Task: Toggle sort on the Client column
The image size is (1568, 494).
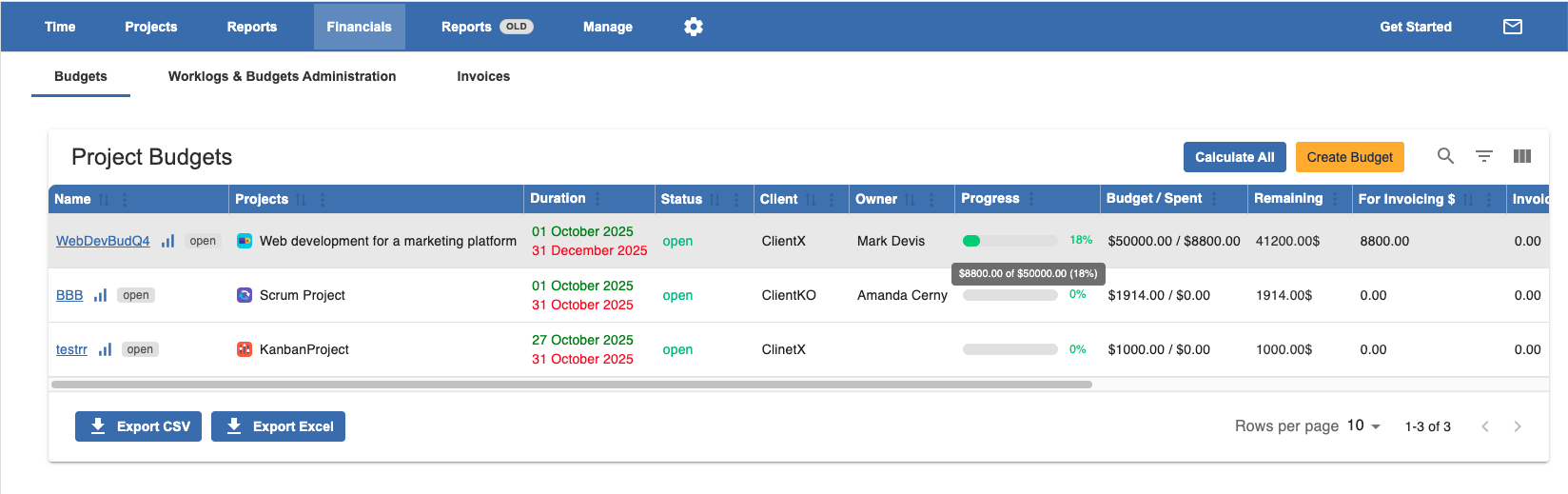Action: [811, 199]
